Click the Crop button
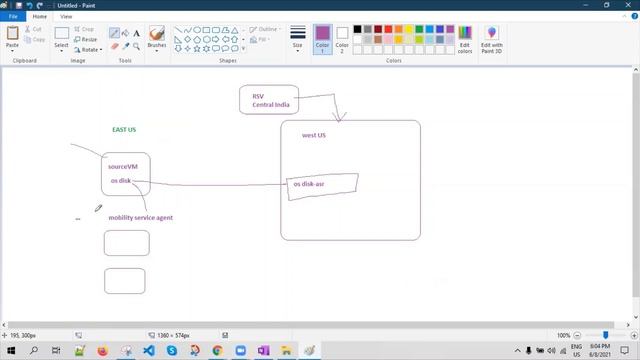Screen dimensions: 640x360 (x=84, y=29)
